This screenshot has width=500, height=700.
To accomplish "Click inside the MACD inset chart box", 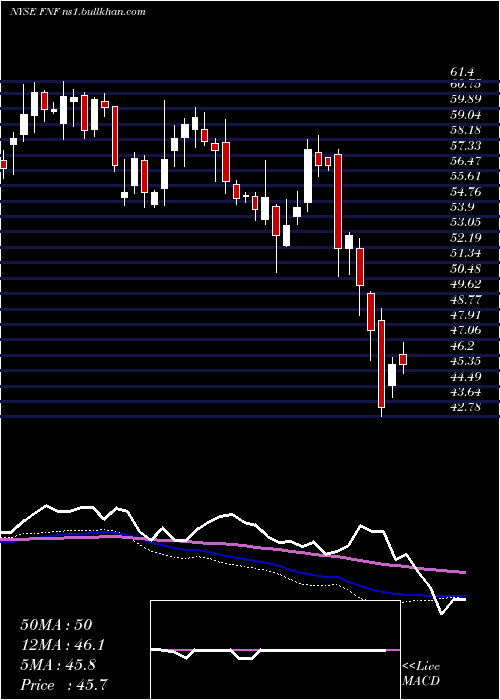I will 275,650.
